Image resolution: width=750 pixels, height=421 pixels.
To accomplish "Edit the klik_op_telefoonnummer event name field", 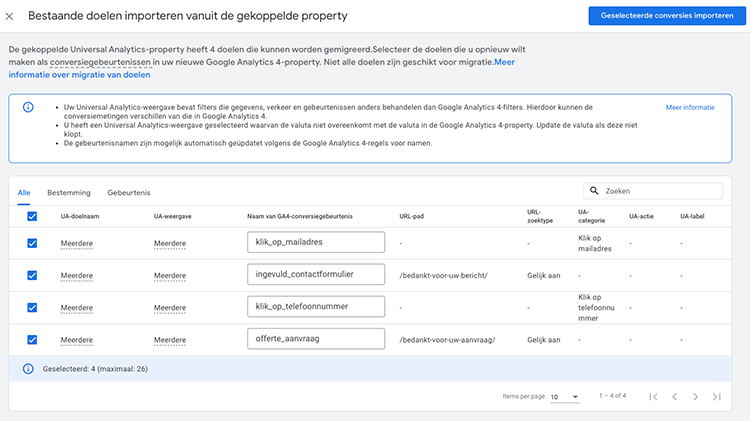I will coord(315,306).
